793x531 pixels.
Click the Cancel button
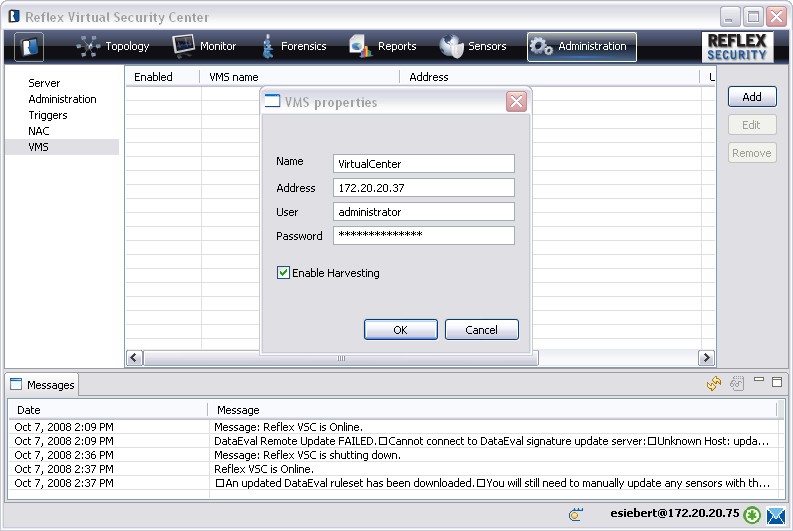tap(481, 330)
